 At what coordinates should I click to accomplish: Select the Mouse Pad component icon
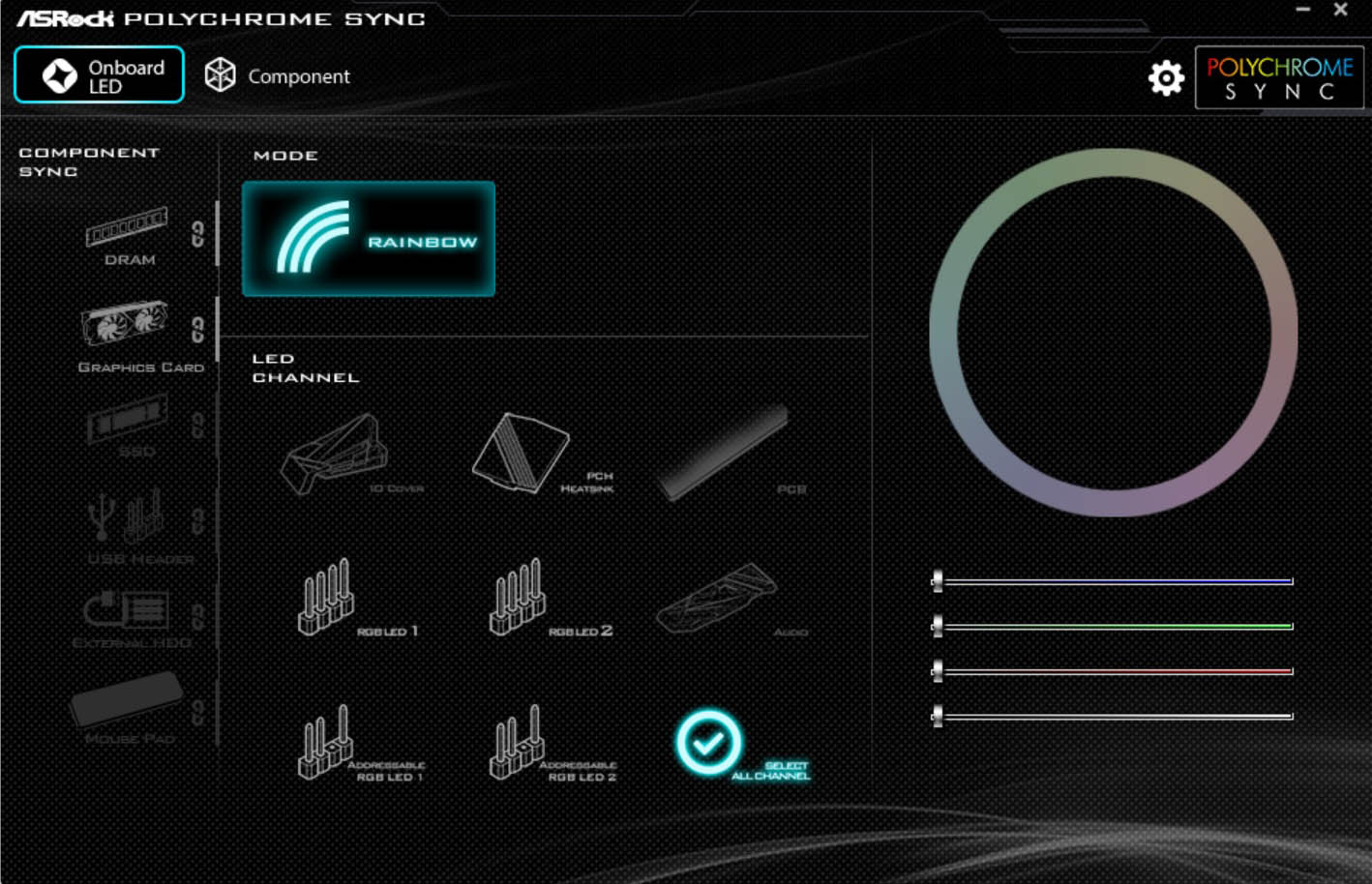126,699
